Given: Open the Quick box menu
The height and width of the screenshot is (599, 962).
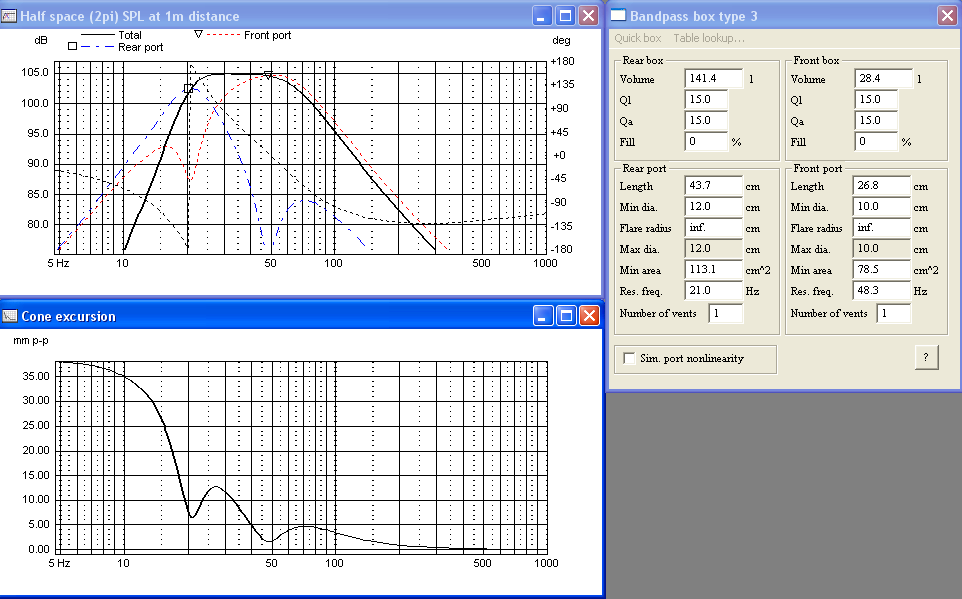Looking at the screenshot, I should [x=637, y=38].
